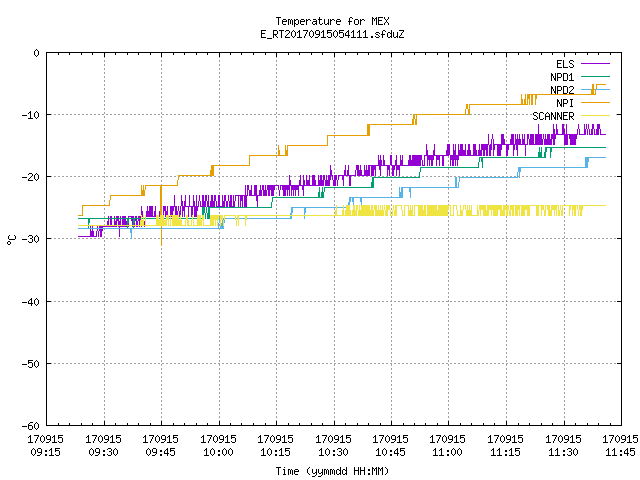This screenshot has height=480, width=640.
Task: Click the °C y-axis unit label
Action: pyautogui.click(x=11, y=240)
